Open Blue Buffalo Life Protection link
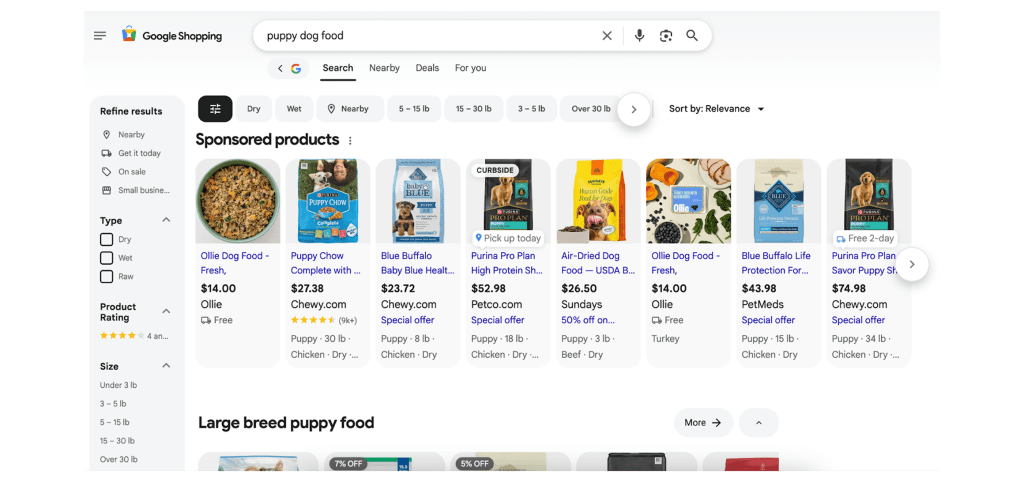The width and height of the screenshot is (1024, 482). point(776,263)
